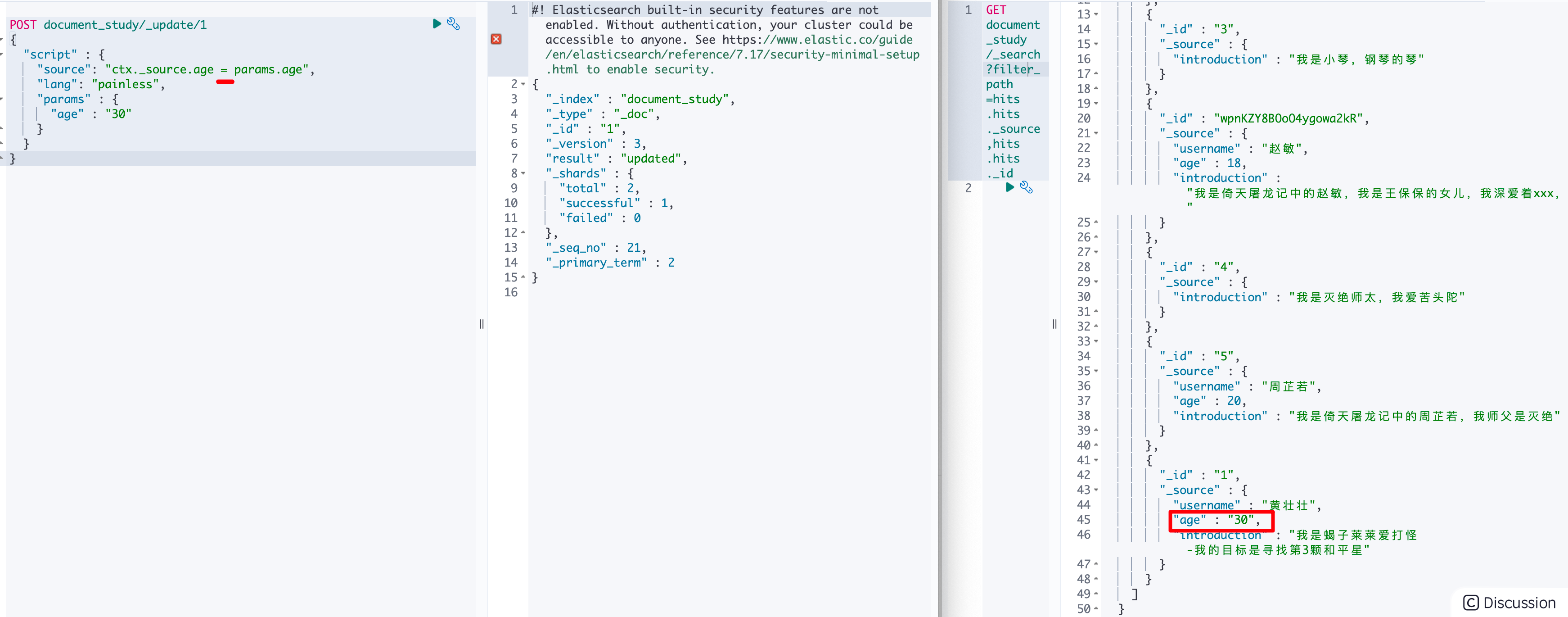Toggle fold arrow at update response line 12
The height and width of the screenshot is (617, 1568).
point(523,233)
